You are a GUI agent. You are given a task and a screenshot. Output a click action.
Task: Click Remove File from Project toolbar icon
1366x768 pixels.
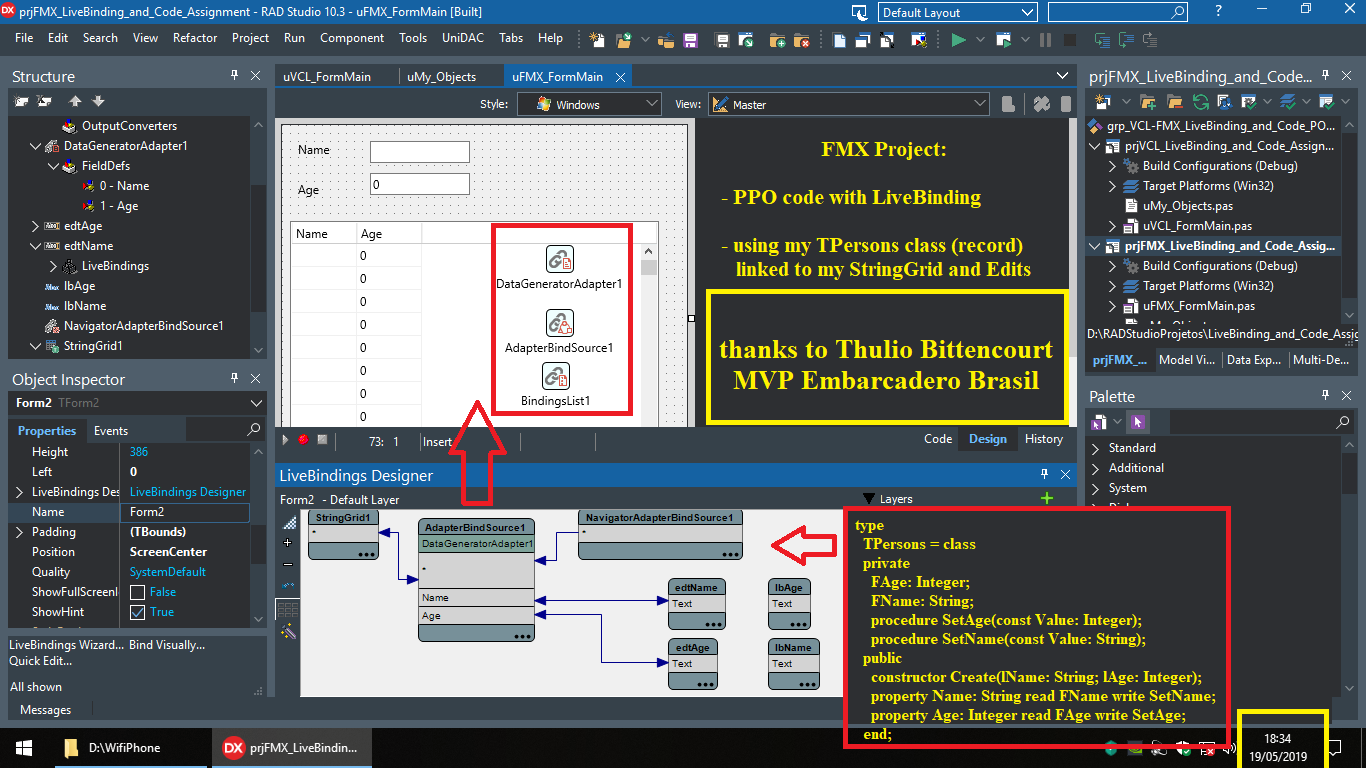coord(801,40)
